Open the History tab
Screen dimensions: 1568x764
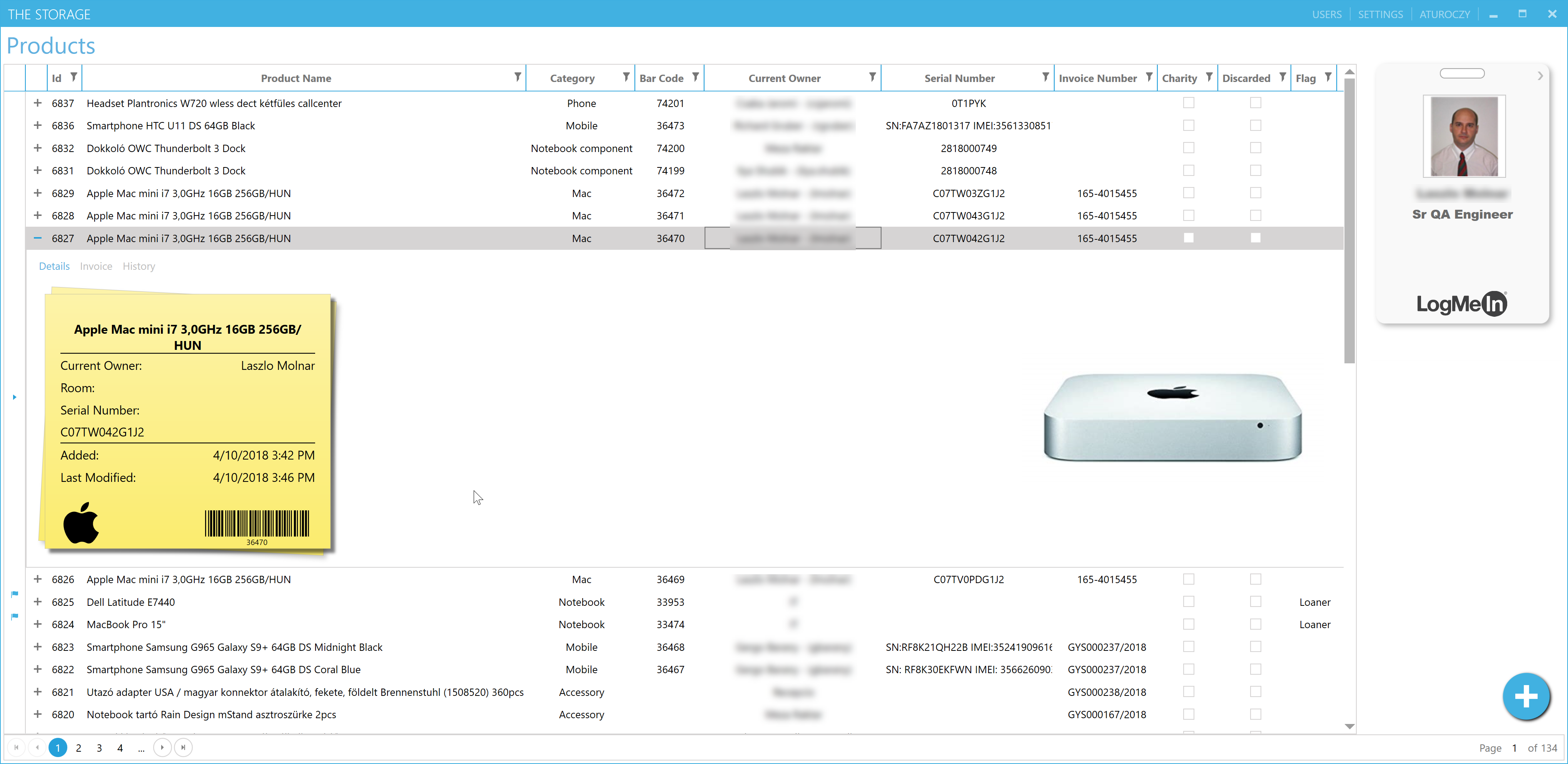pyautogui.click(x=139, y=266)
